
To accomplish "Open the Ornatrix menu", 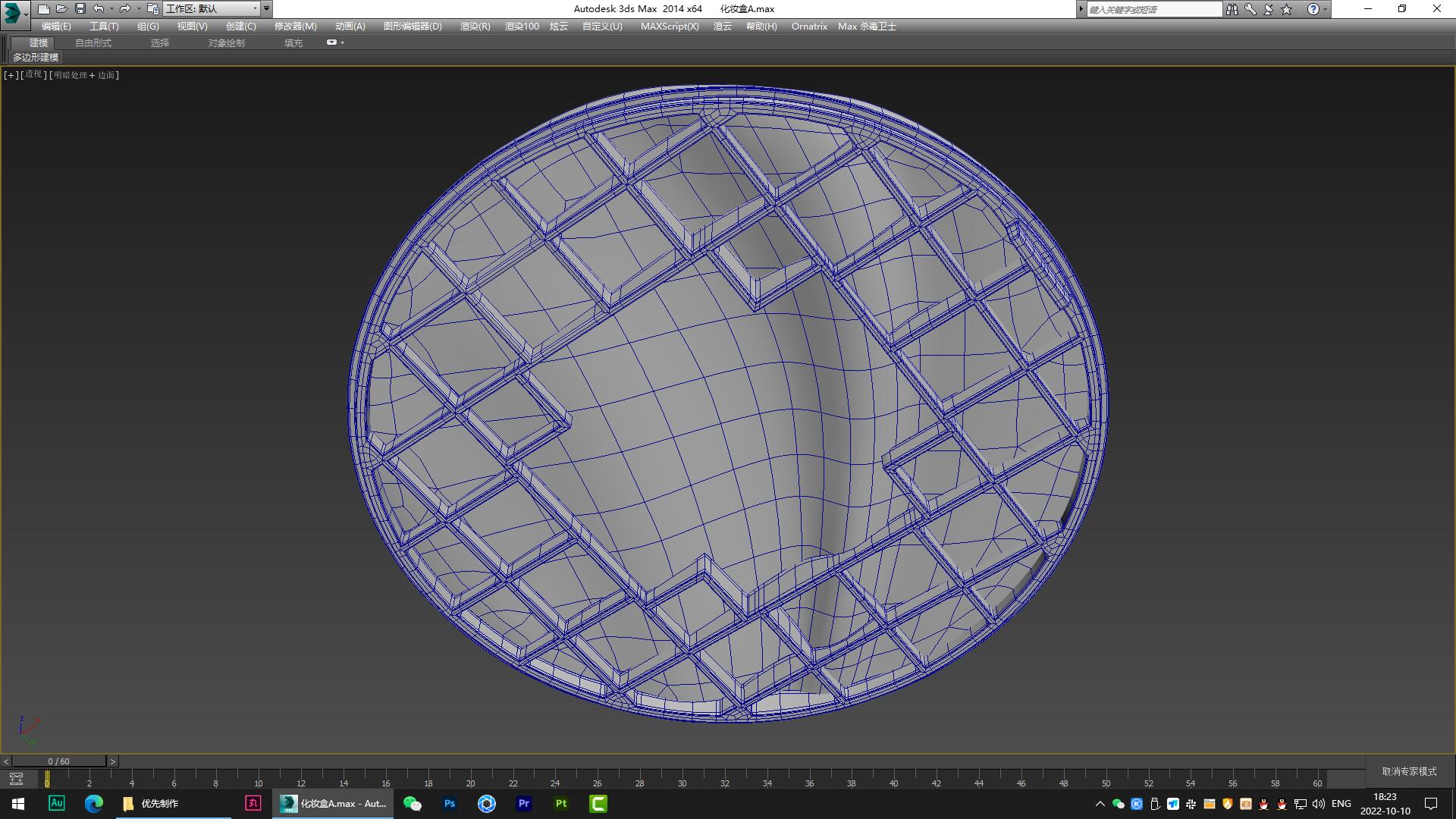I will 808,26.
